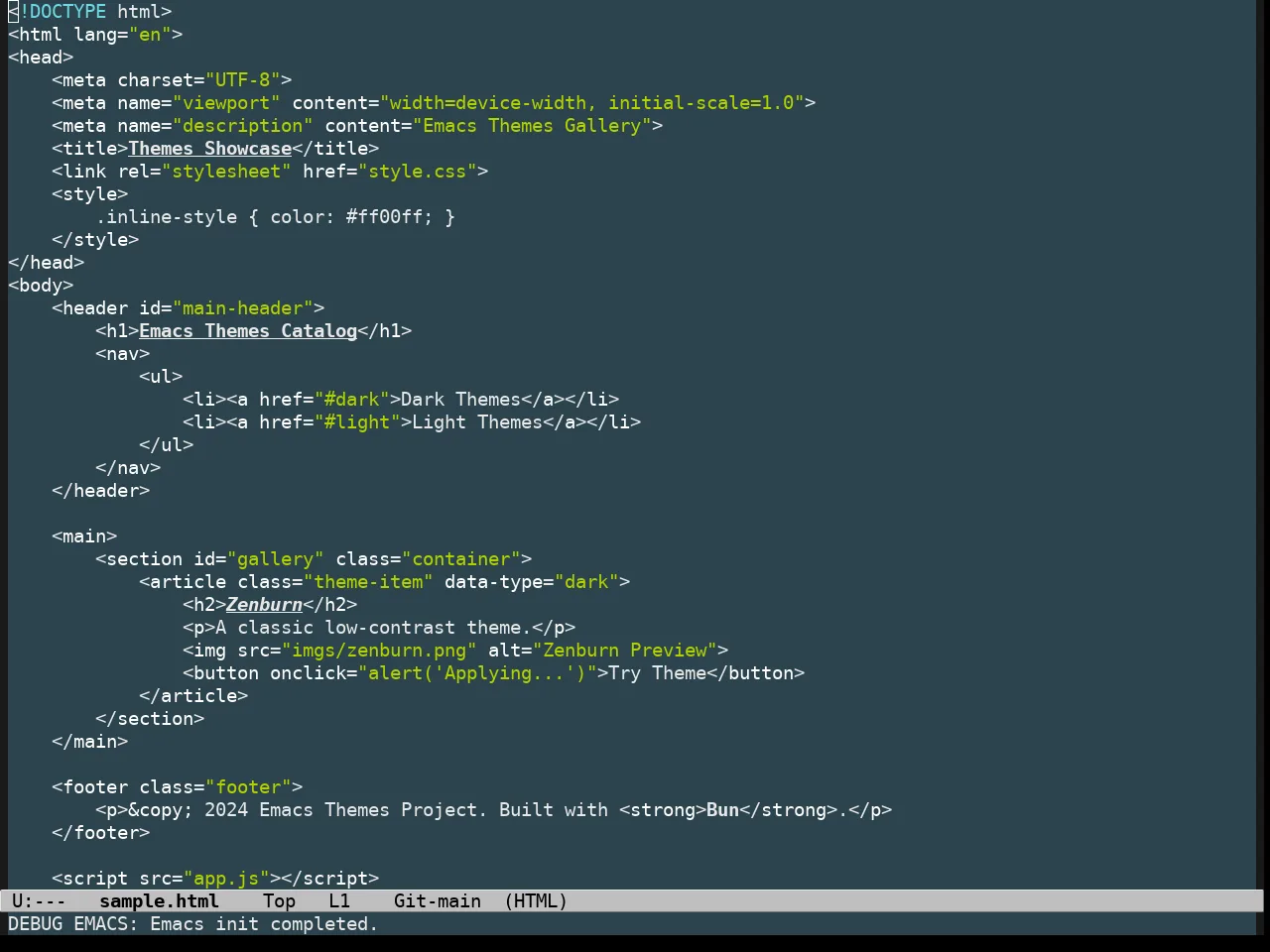Click '2024 Emacs Themes Project.' footer text
The width and height of the screenshot is (1270, 952).
[346, 810]
